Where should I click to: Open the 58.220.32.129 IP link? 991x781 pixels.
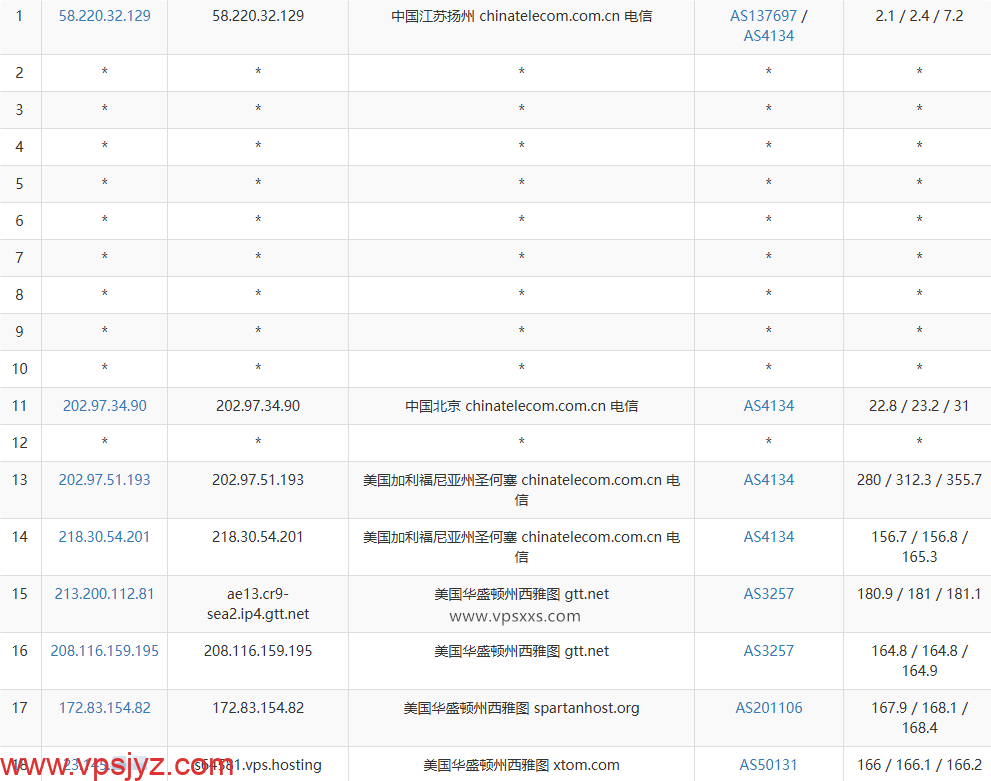(x=104, y=16)
